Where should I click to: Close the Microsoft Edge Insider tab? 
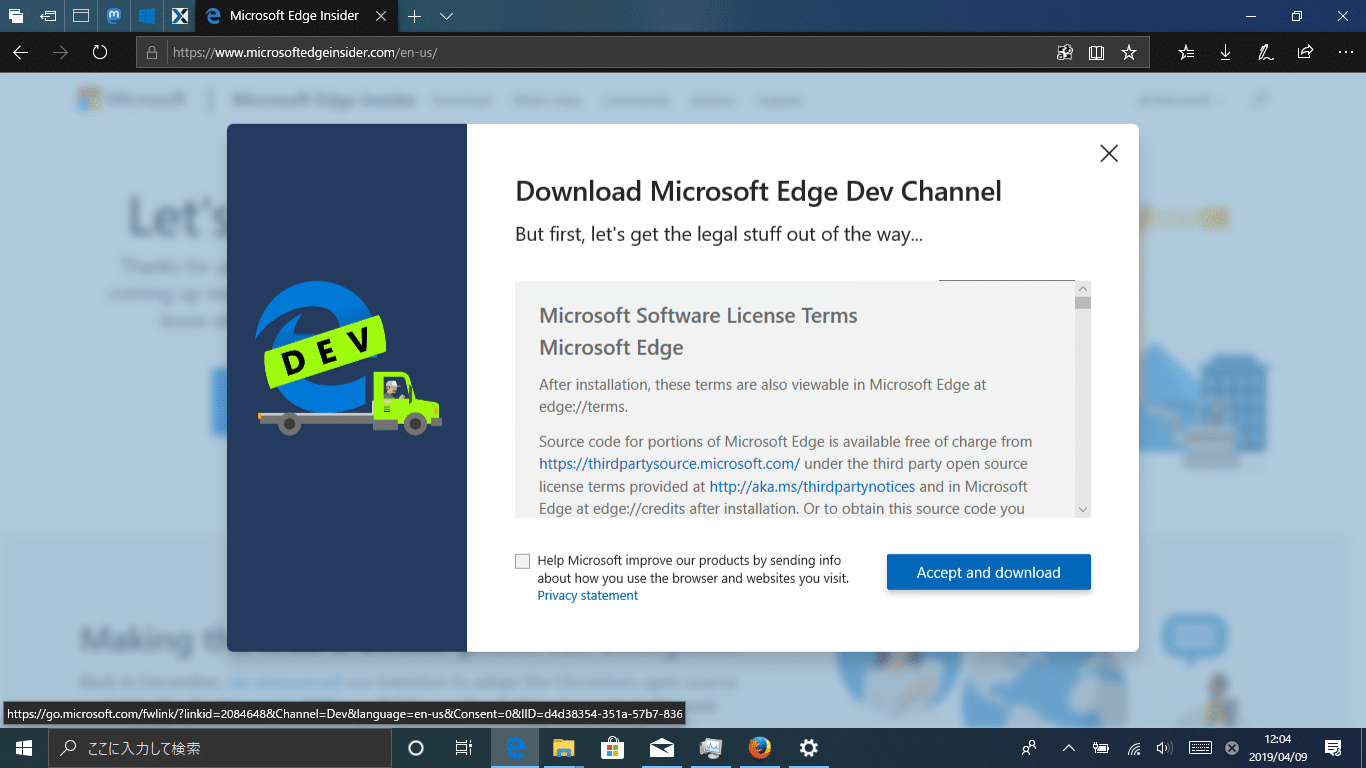(381, 16)
